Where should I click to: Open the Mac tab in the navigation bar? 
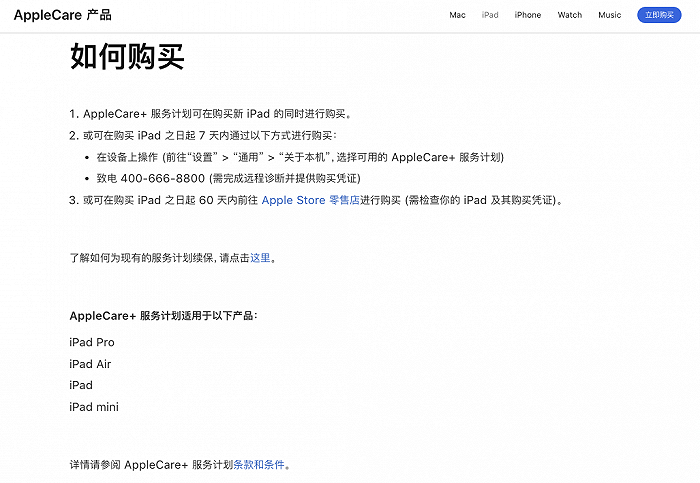click(x=457, y=15)
